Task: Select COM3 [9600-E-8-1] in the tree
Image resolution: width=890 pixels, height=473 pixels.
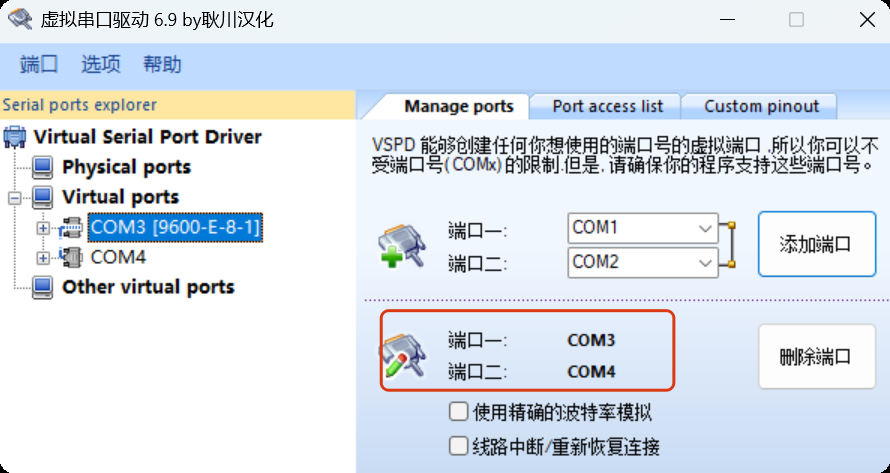Action: (175, 228)
